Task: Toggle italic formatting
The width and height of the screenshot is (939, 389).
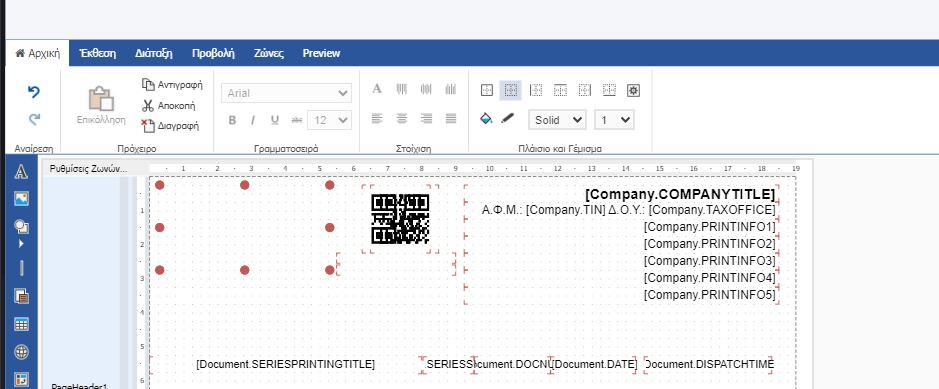Action: coord(253,120)
